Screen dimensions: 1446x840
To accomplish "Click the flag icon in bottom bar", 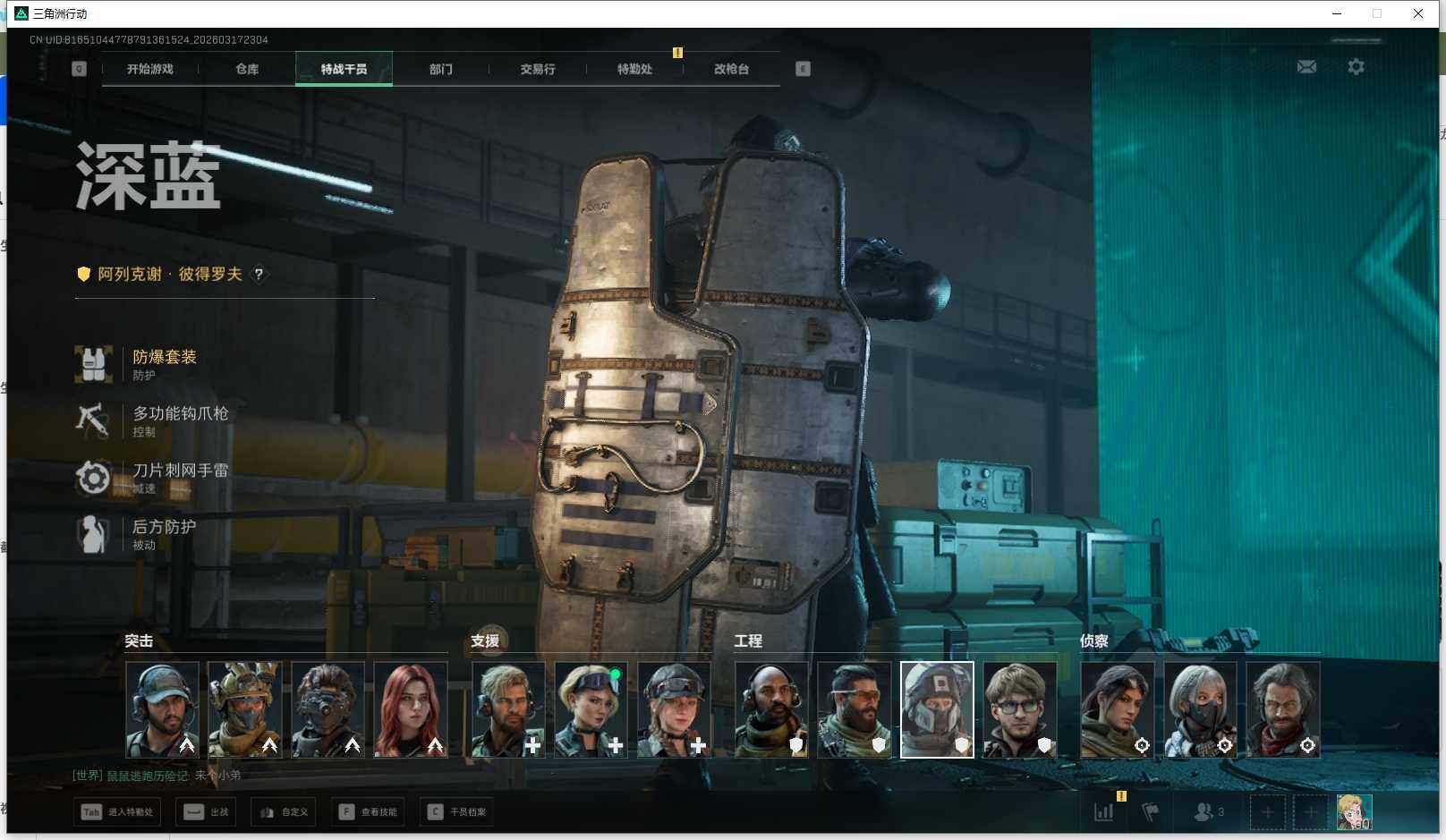I will point(1151,811).
